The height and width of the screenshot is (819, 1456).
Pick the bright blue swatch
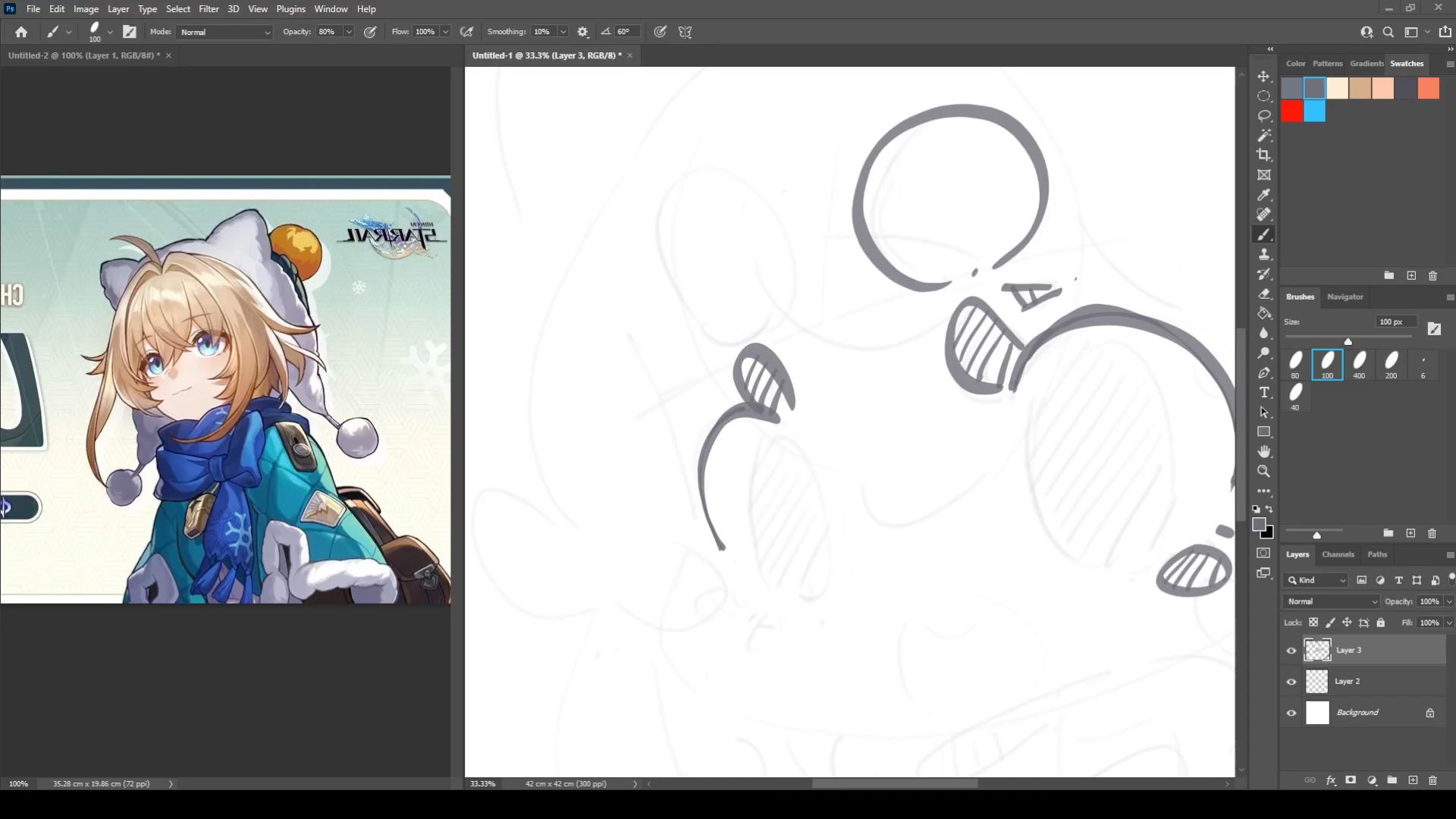click(x=1315, y=111)
